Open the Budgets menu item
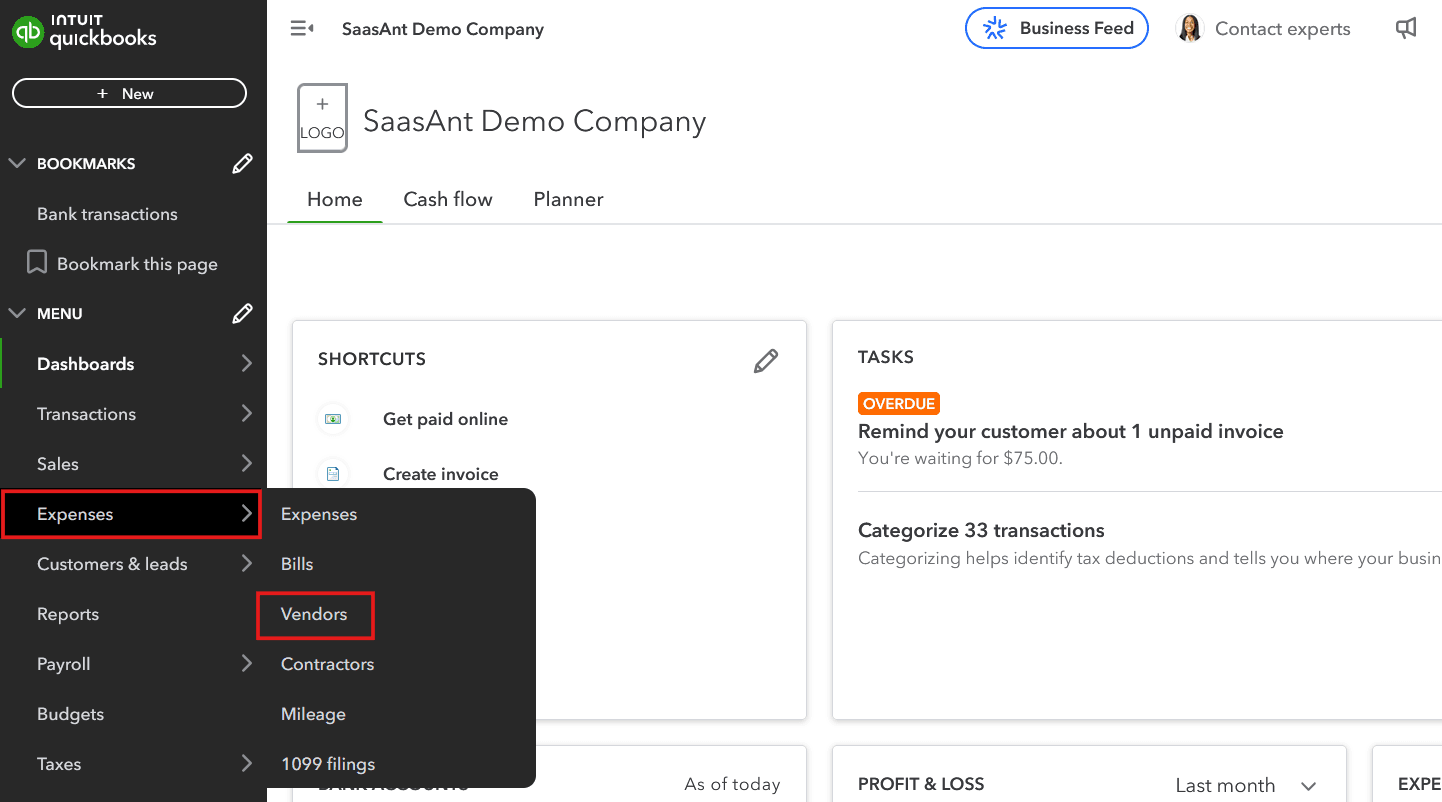 click(70, 714)
